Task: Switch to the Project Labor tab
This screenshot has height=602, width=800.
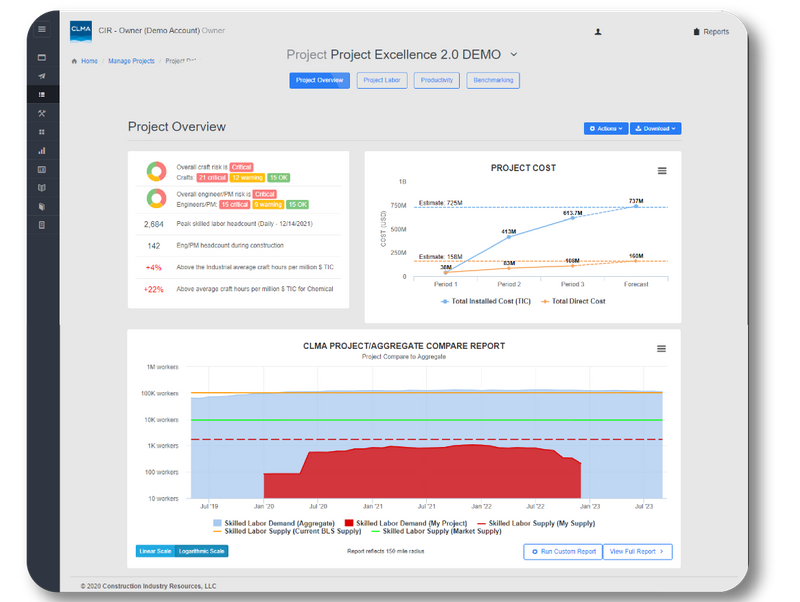Action: click(383, 80)
